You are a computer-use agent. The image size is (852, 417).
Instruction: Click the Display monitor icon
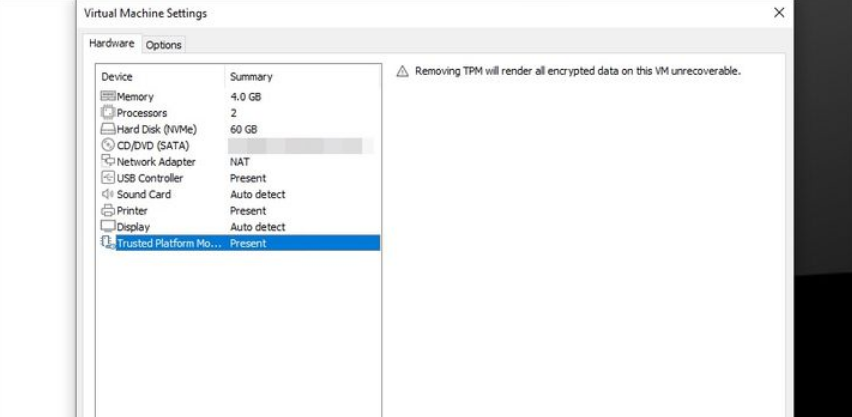pos(108,227)
